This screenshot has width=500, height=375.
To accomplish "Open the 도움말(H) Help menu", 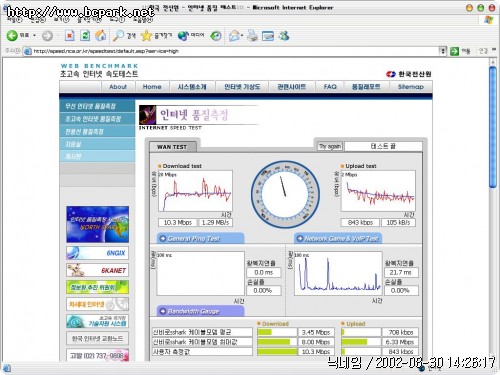I will pos(143,20).
